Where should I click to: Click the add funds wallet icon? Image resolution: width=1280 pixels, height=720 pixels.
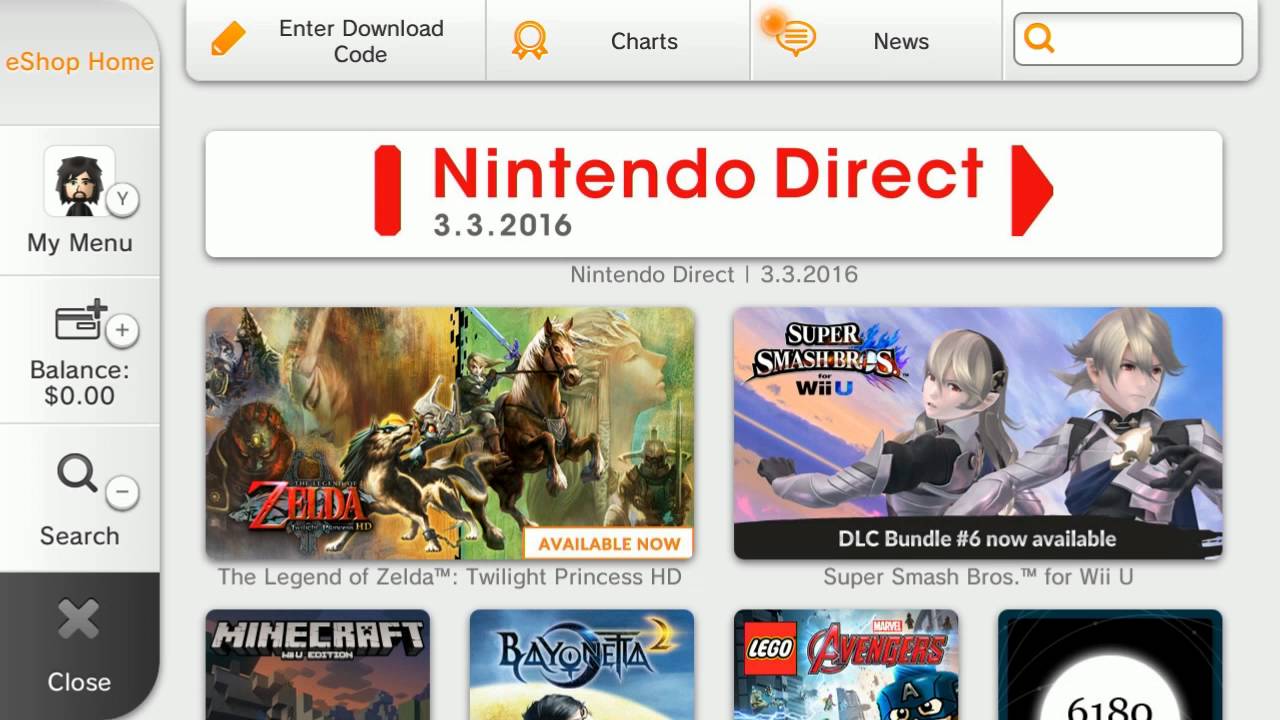pyautogui.click(x=81, y=321)
